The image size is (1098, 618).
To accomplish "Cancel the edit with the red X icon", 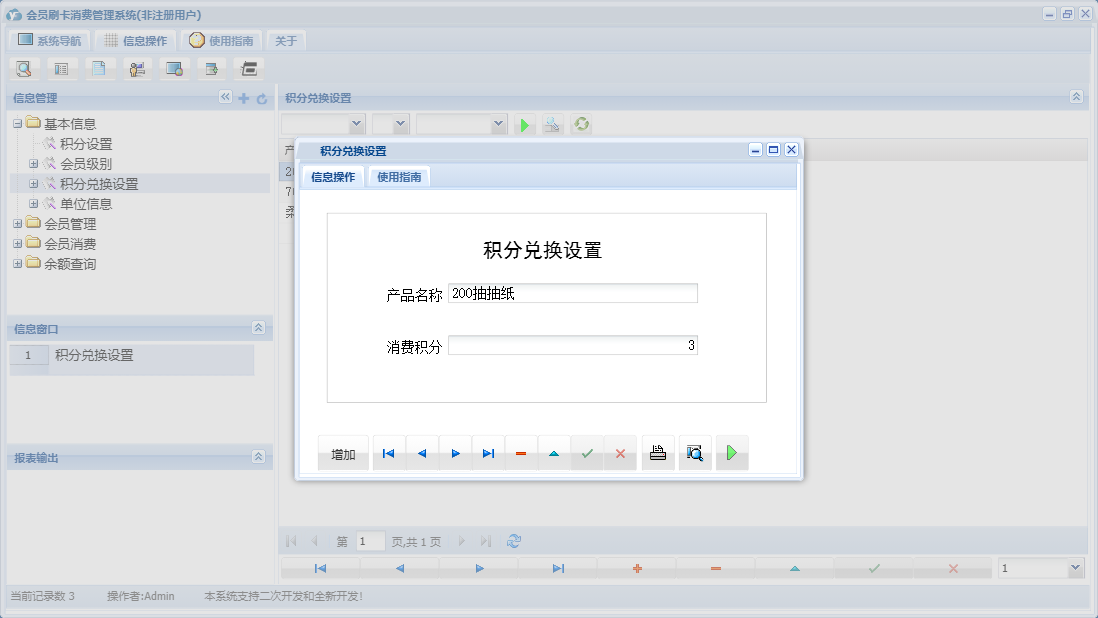I will (x=620, y=452).
